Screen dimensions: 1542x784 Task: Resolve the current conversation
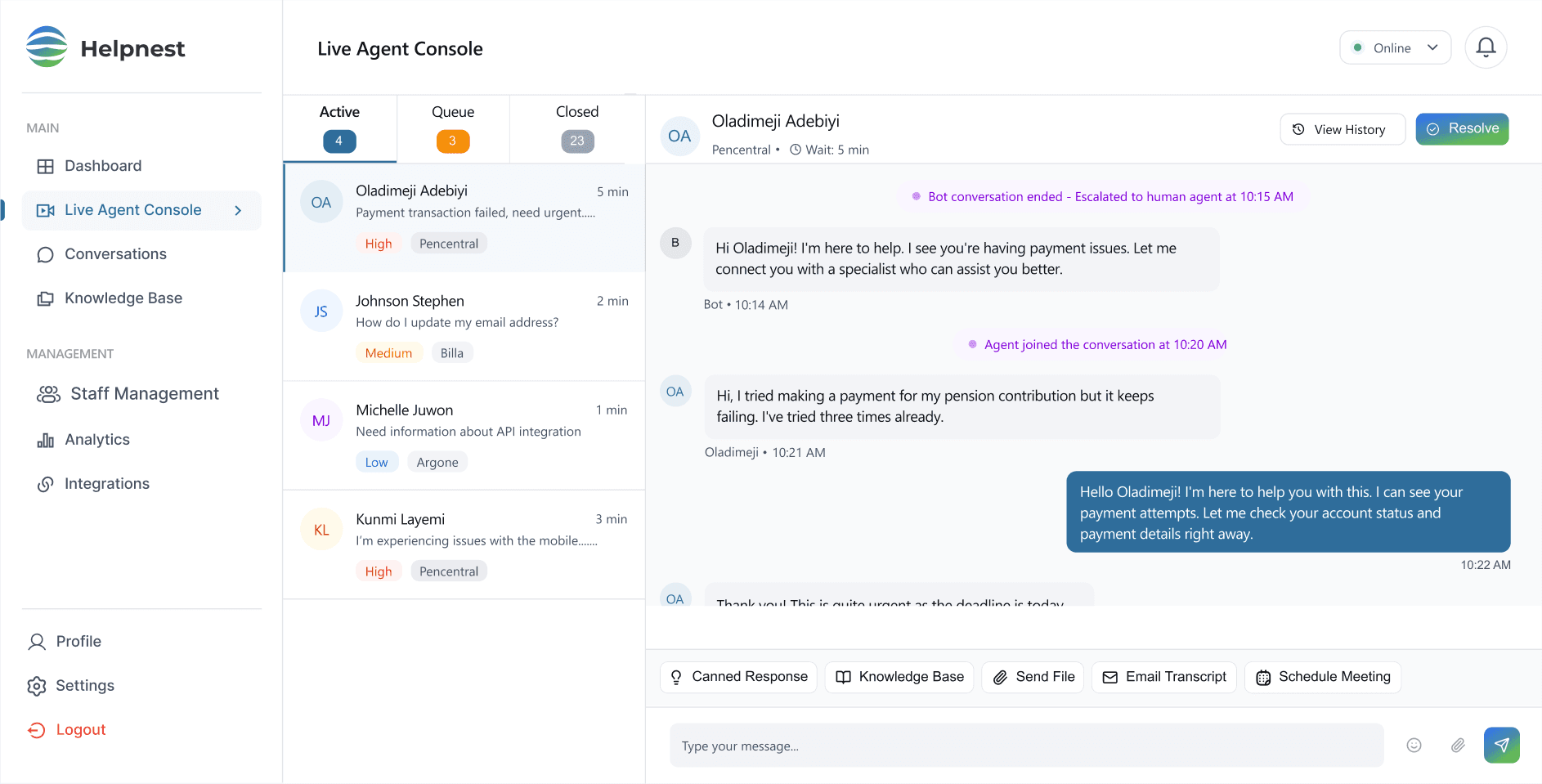[1462, 129]
